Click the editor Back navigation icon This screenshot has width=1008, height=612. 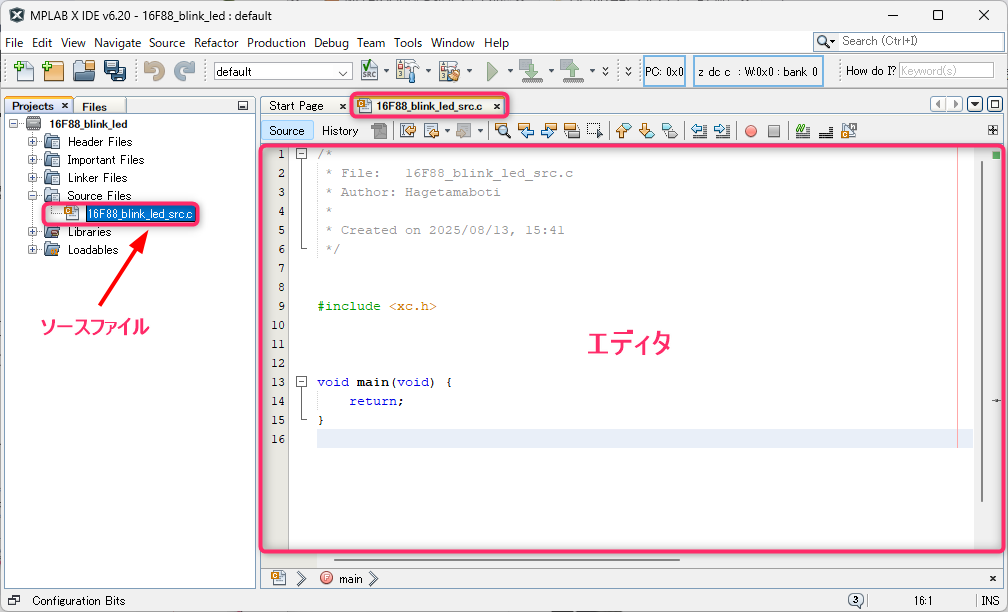pyautogui.click(x=431, y=130)
